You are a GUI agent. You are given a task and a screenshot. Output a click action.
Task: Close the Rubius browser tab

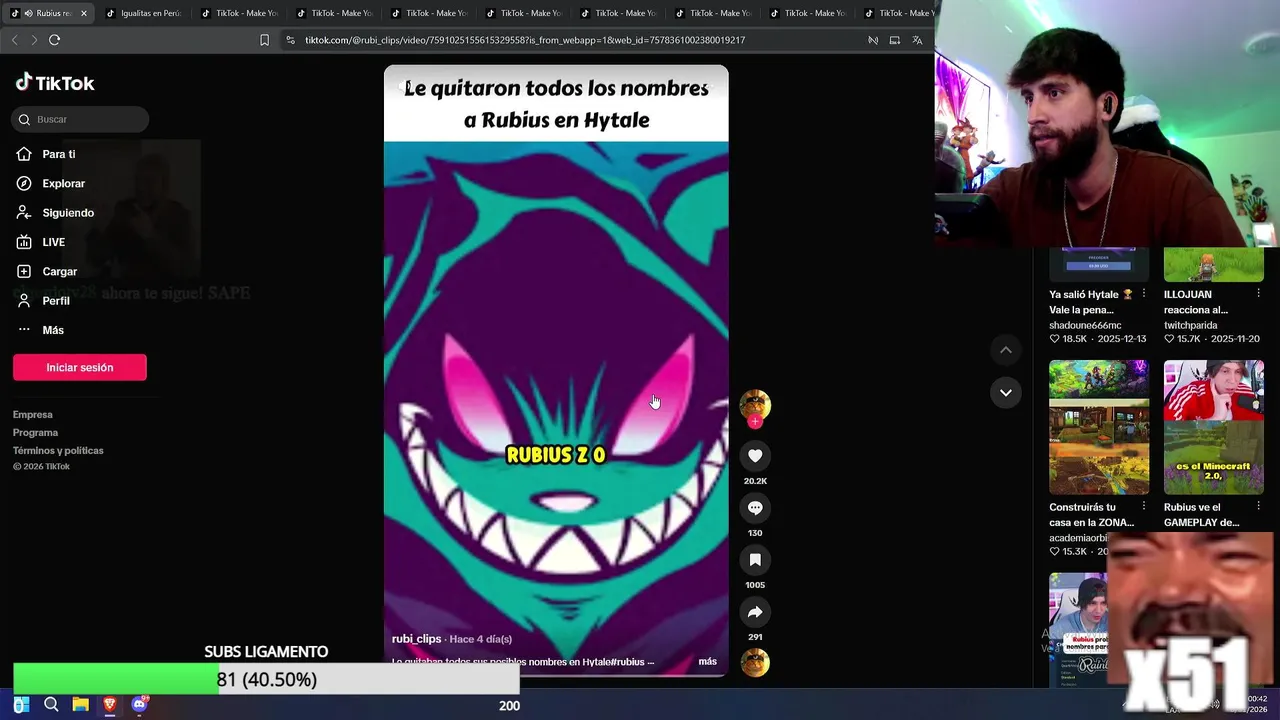[x=84, y=13]
